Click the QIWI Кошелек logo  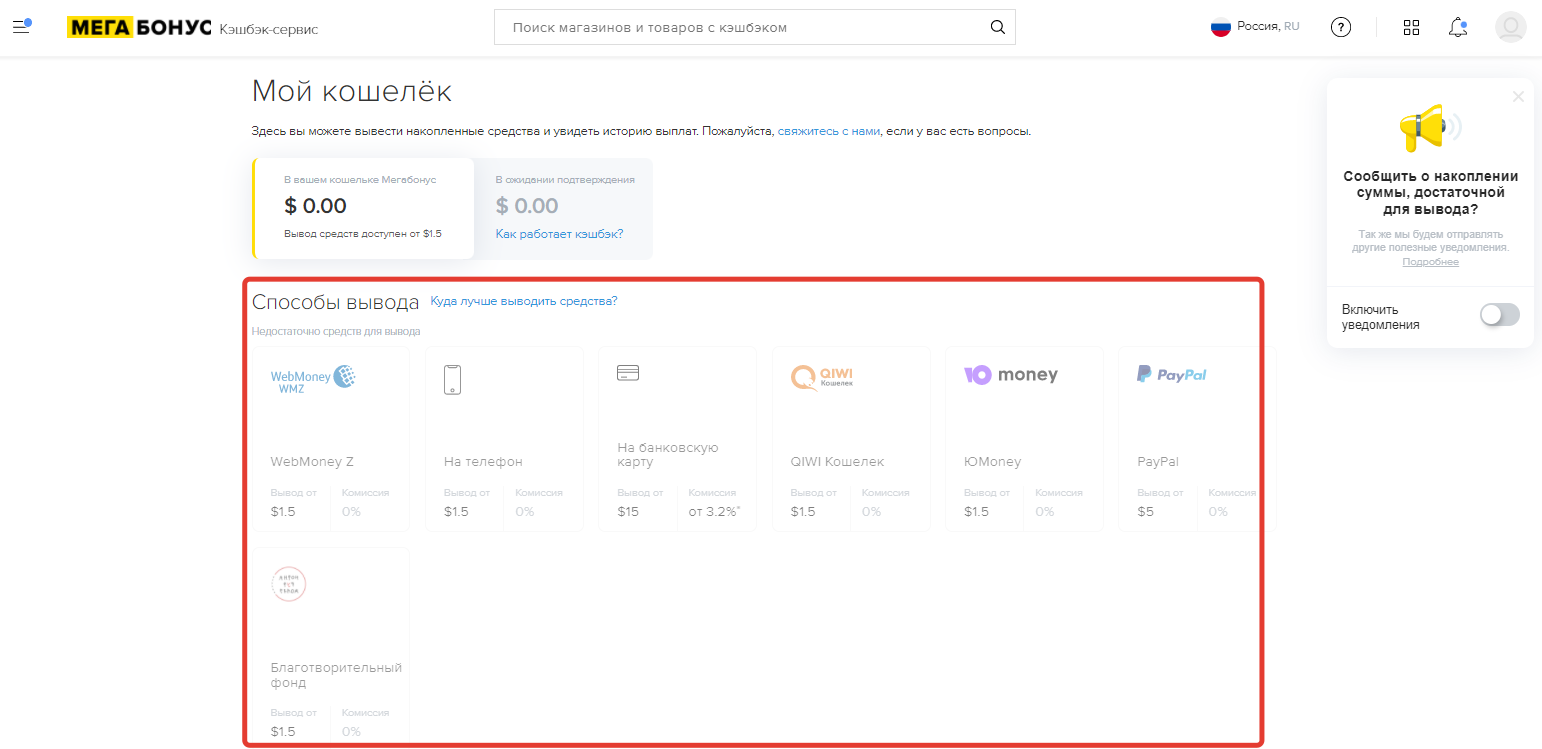[821, 377]
